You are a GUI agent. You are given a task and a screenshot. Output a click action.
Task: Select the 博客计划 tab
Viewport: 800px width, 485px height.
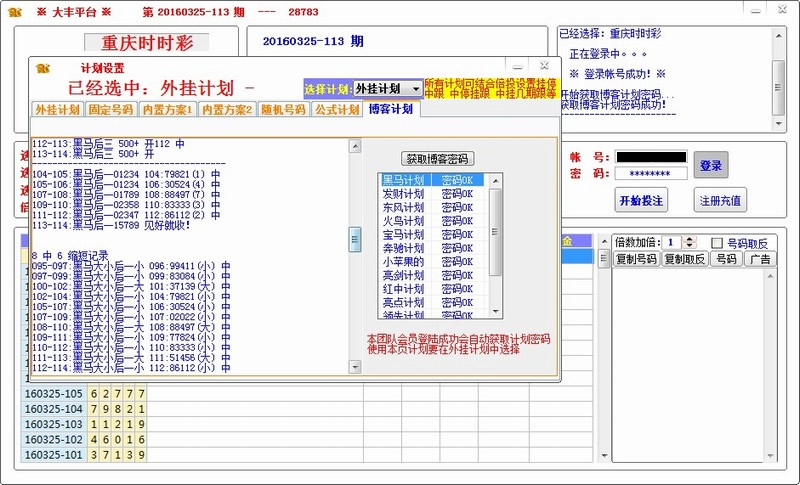tap(391, 109)
